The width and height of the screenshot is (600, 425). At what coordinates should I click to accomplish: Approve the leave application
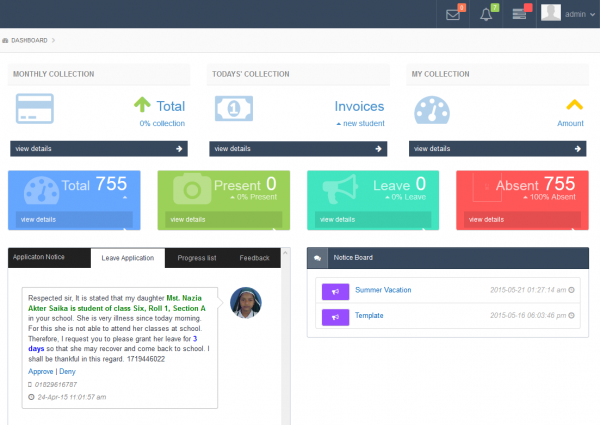(41, 371)
